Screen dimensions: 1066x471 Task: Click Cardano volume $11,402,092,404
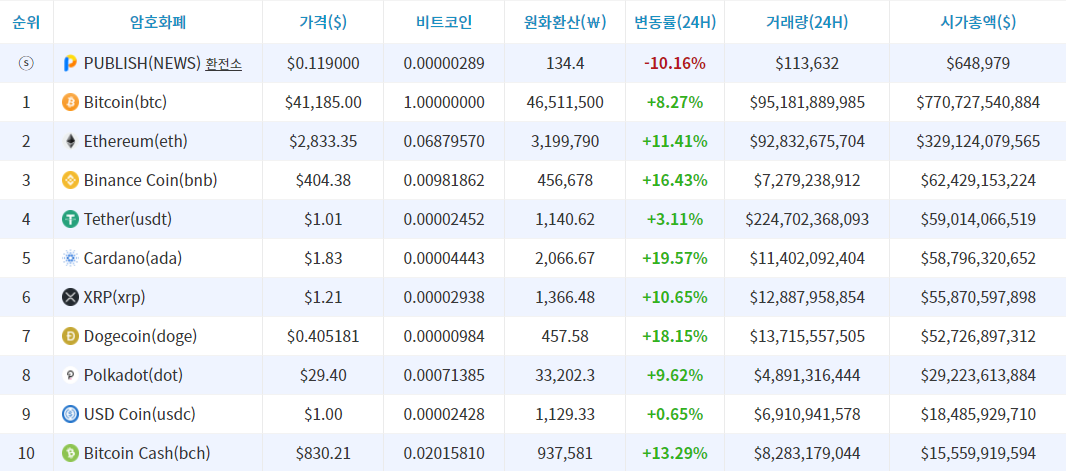coord(807,258)
